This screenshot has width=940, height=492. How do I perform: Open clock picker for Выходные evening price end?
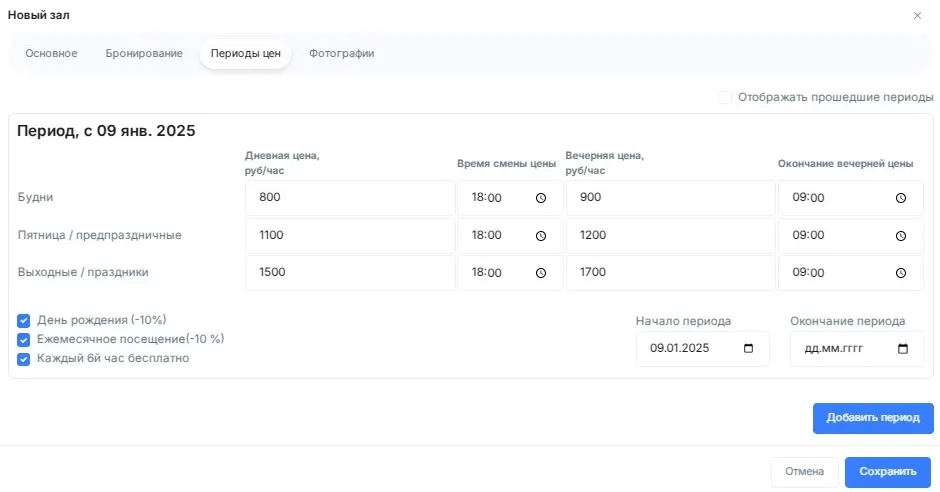[x=900, y=273]
